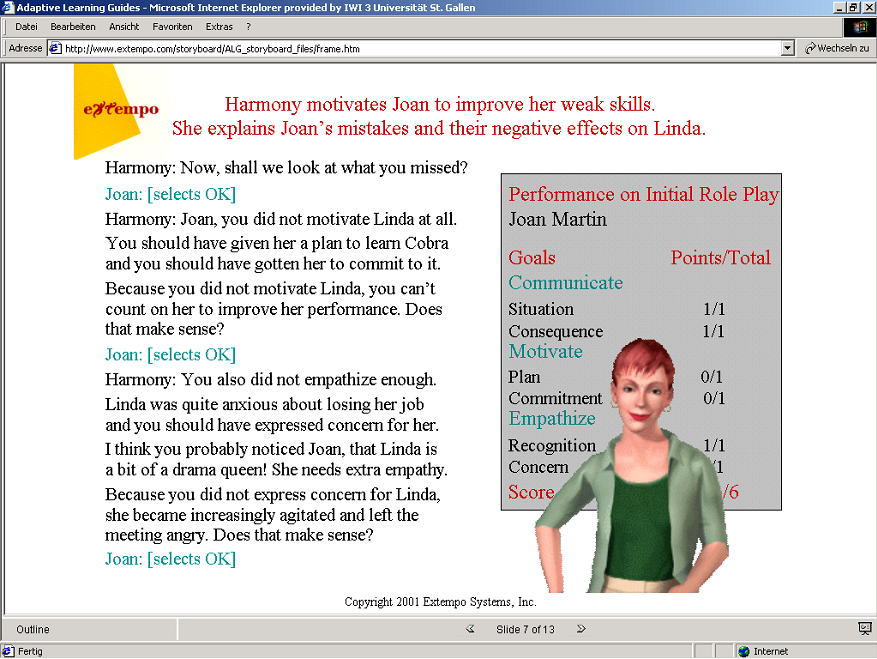The height and width of the screenshot is (659, 877).
Task: Click 'Internet' zone status text
Action: tap(771, 651)
